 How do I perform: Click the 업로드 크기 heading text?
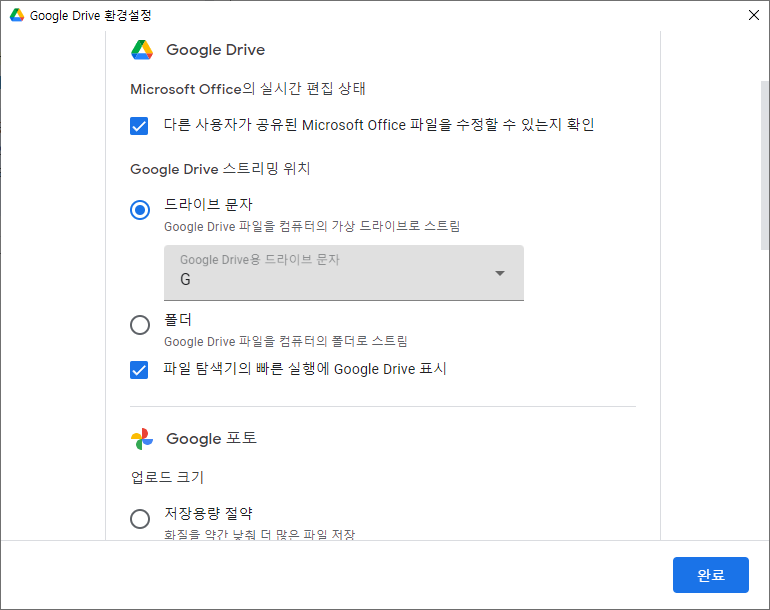(167, 477)
